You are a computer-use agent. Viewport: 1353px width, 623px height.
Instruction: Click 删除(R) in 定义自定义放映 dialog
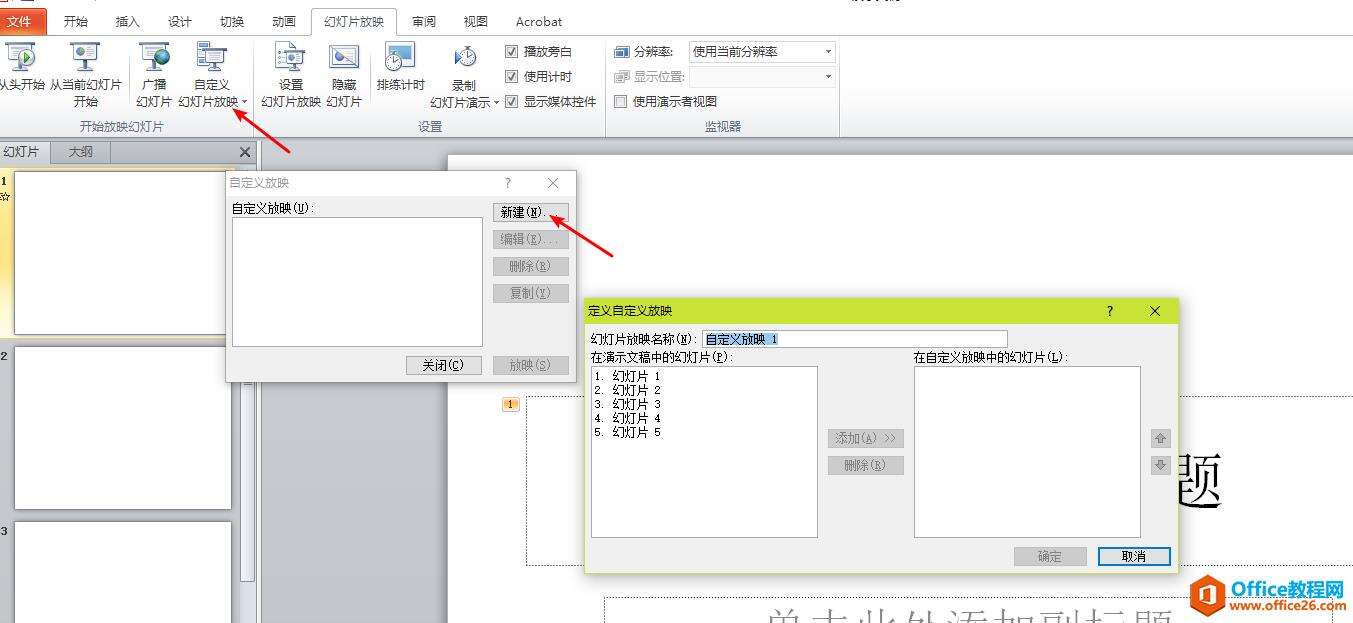866,465
